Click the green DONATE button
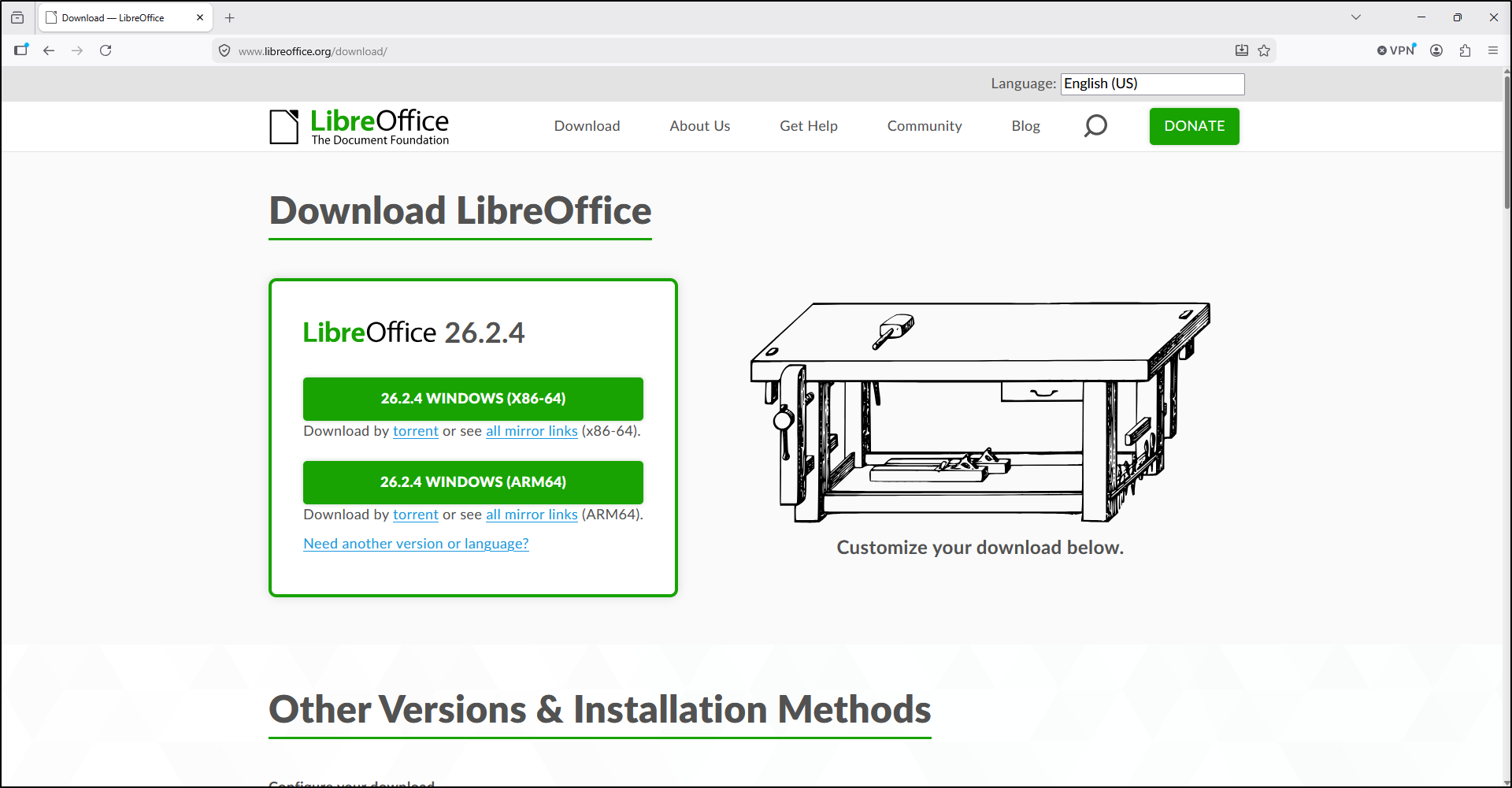The height and width of the screenshot is (788, 1512). tap(1195, 126)
